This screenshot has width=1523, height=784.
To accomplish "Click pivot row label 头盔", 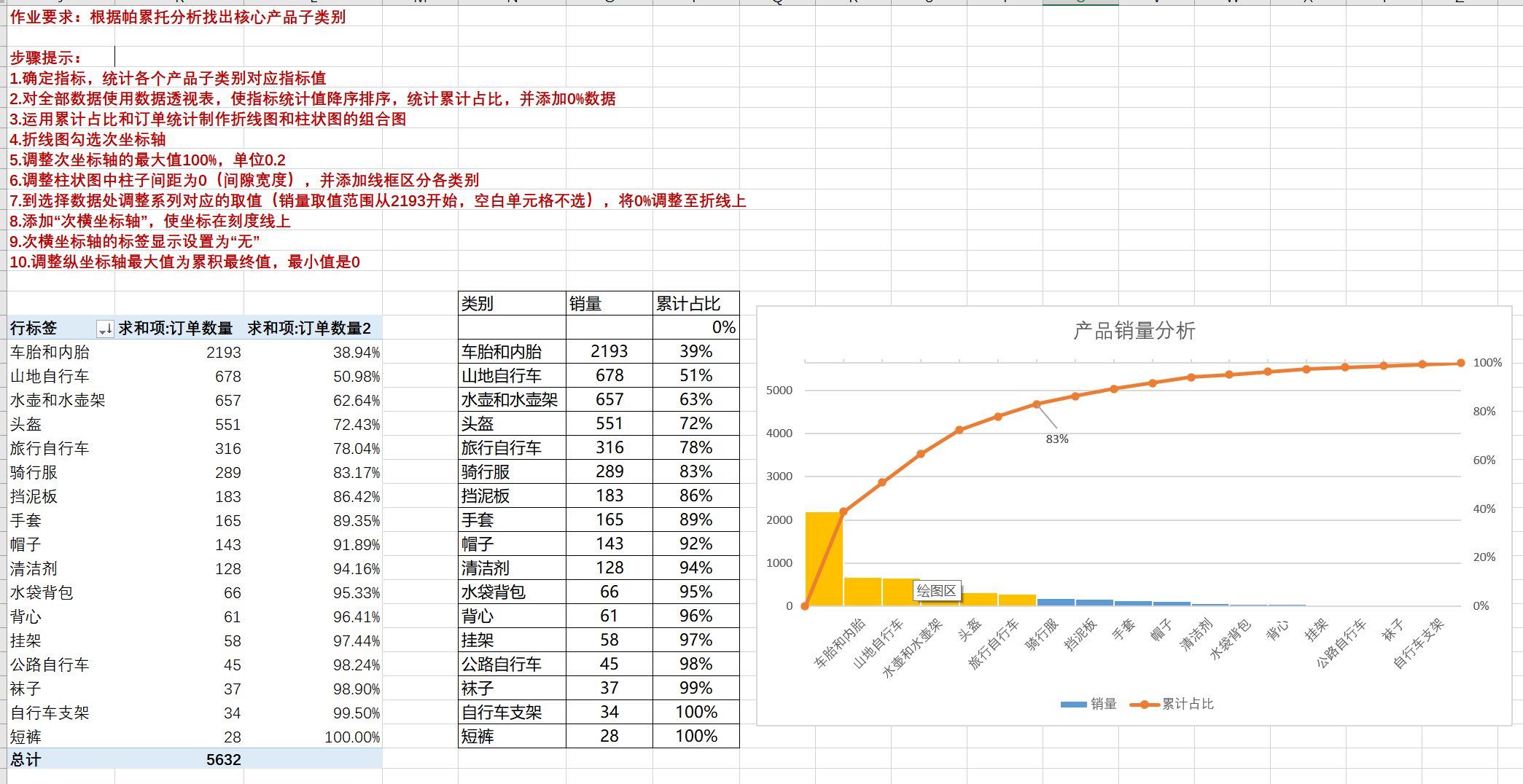I will point(26,424).
